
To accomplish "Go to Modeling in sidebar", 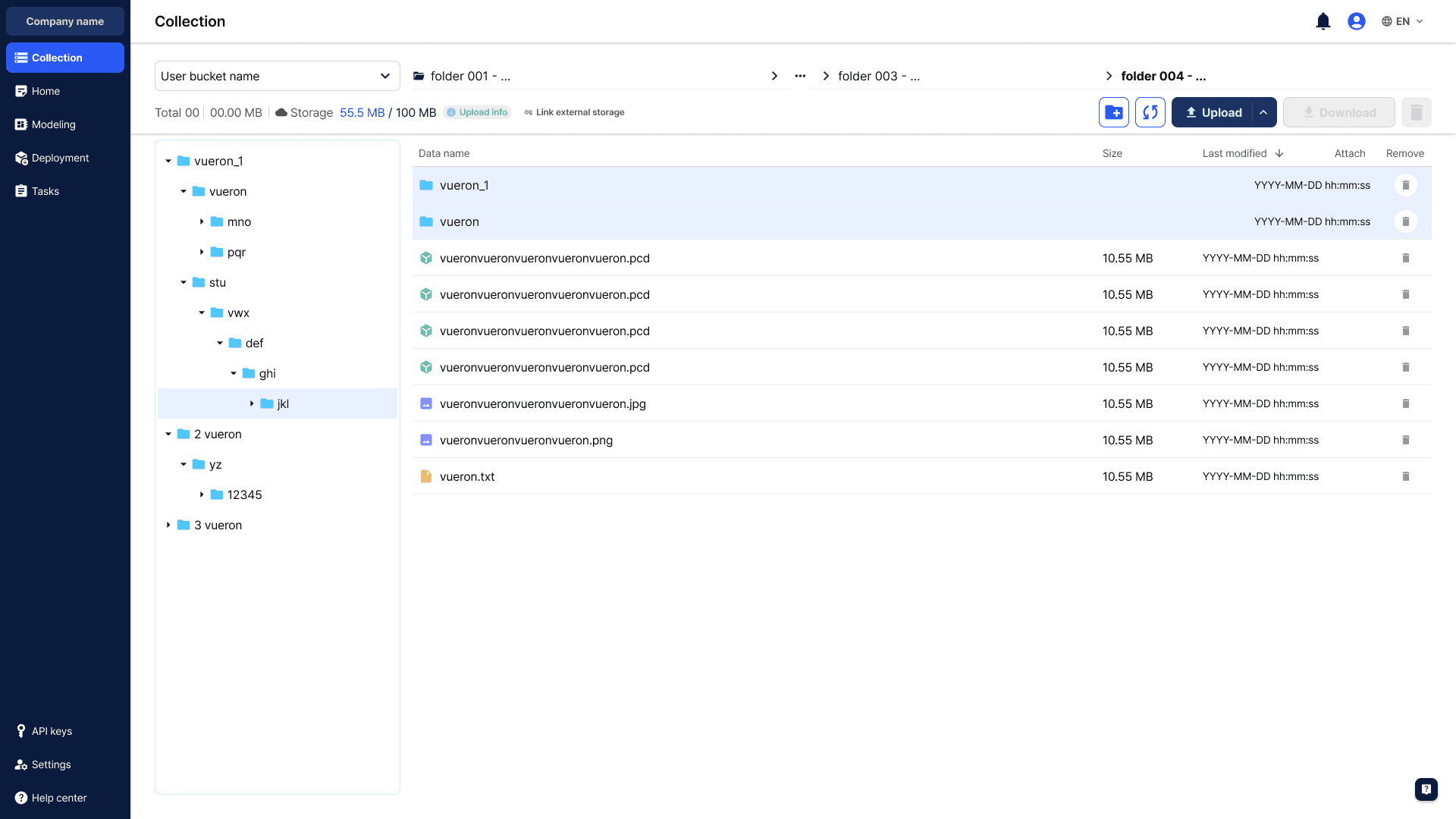I will point(53,124).
